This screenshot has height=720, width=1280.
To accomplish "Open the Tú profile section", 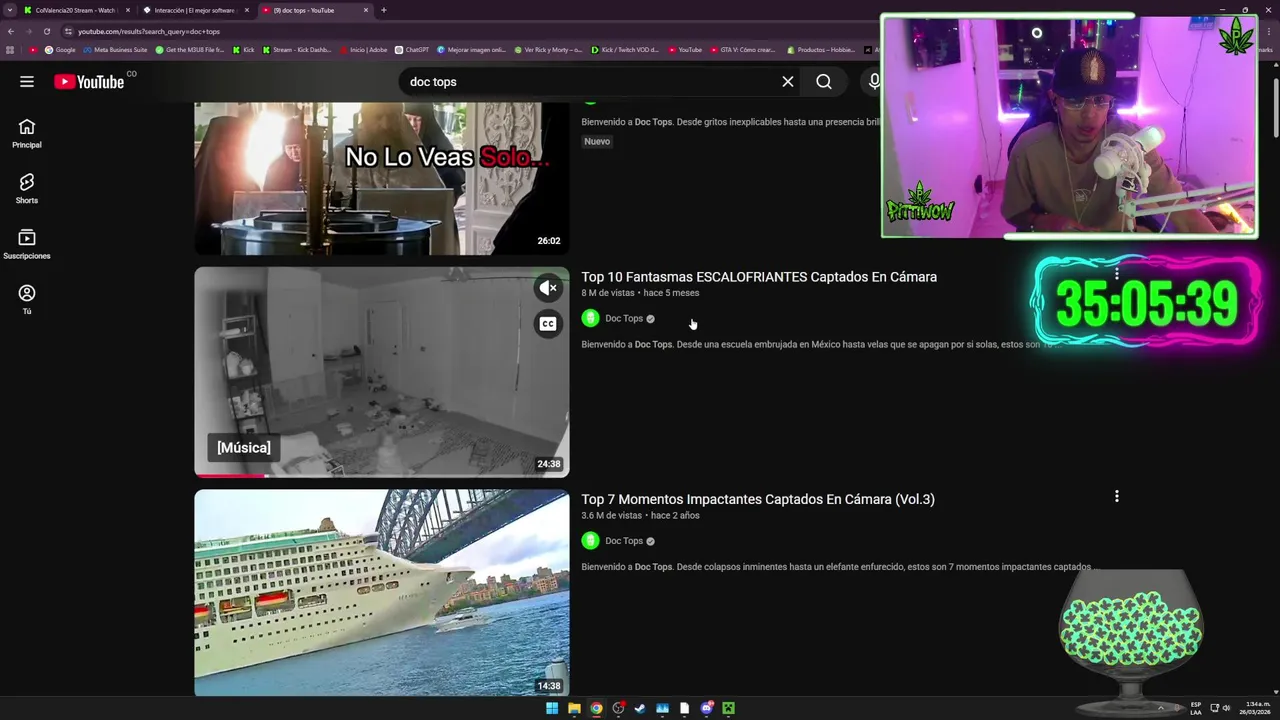I will [27, 300].
